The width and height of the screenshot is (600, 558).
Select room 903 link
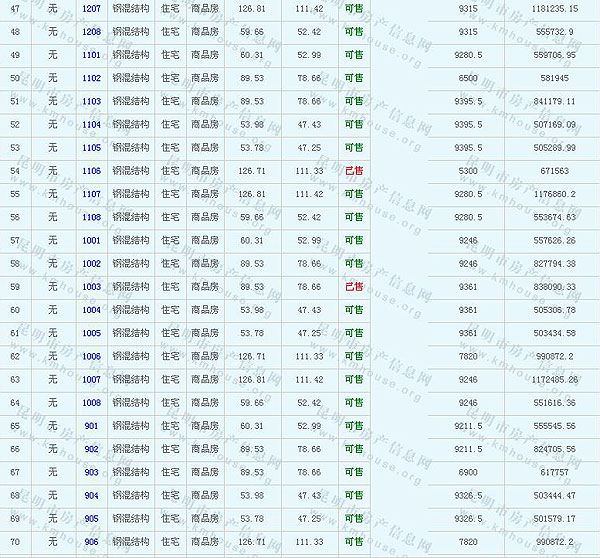click(x=91, y=472)
